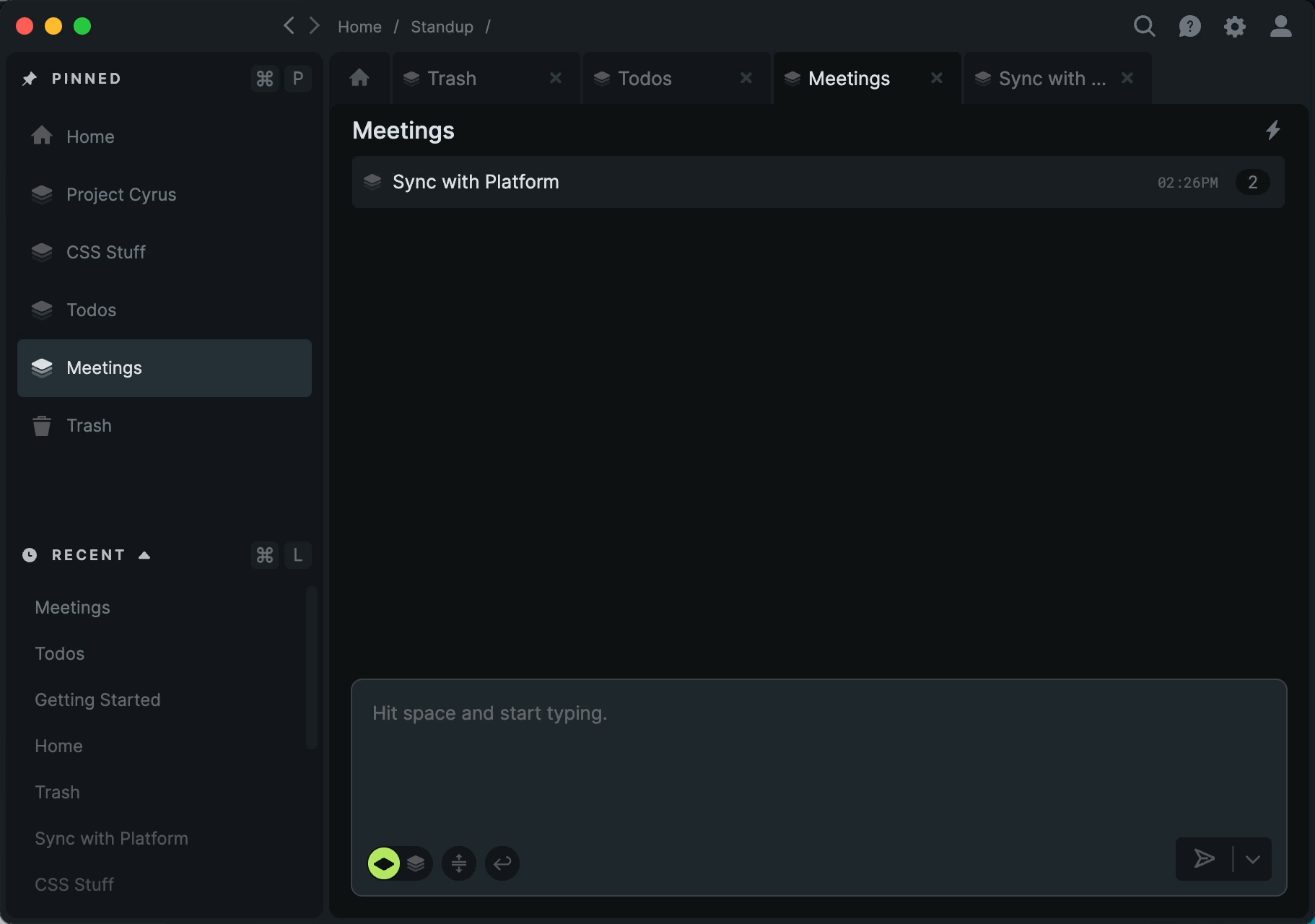Click the 02:26PM timestamp
Viewport: 1315px width, 924px height.
coord(1188,183)
